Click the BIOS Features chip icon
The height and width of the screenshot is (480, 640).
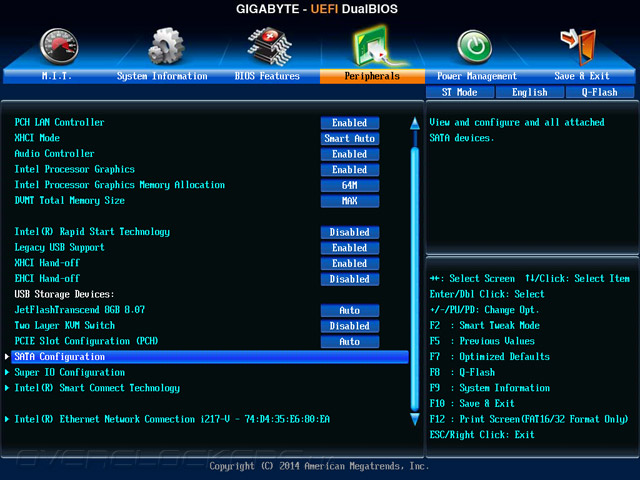point(269,46)
